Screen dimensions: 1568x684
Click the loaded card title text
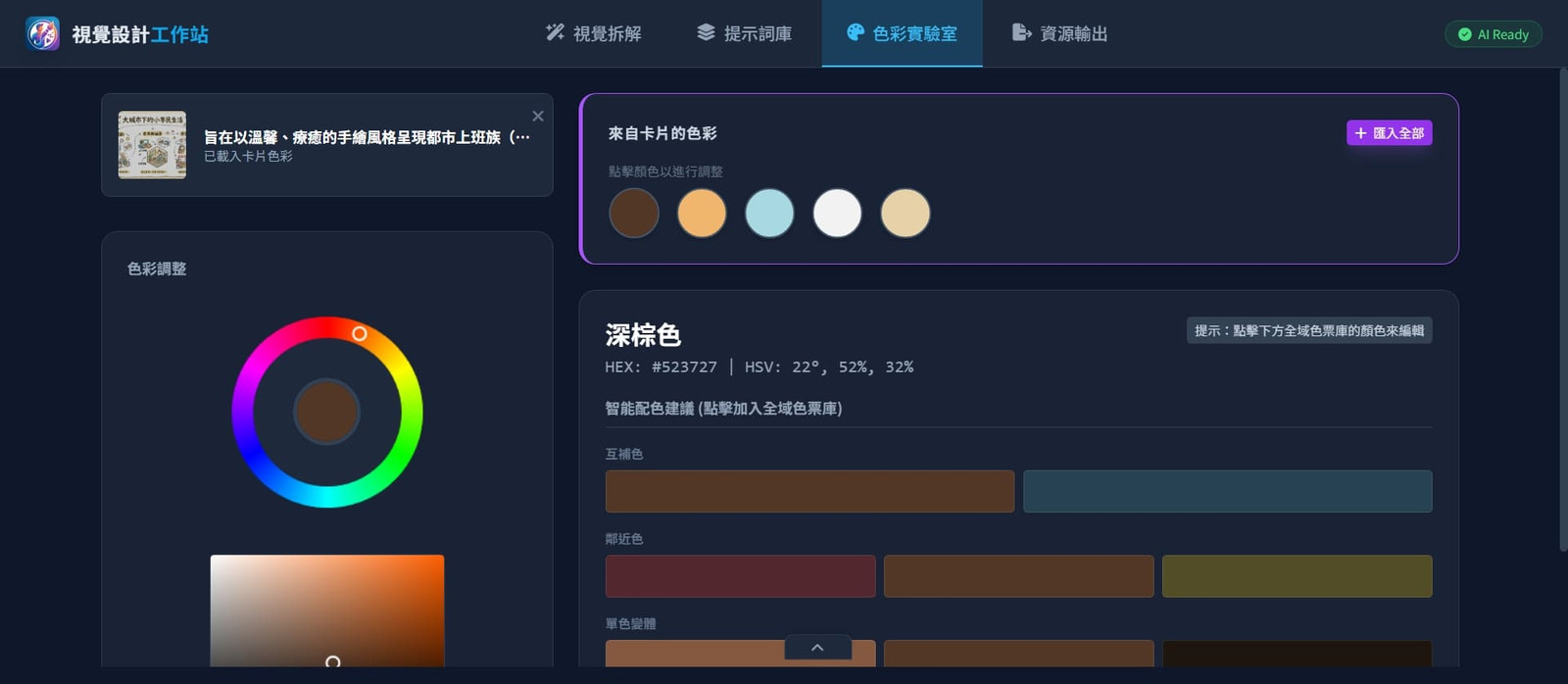point(367,137)
